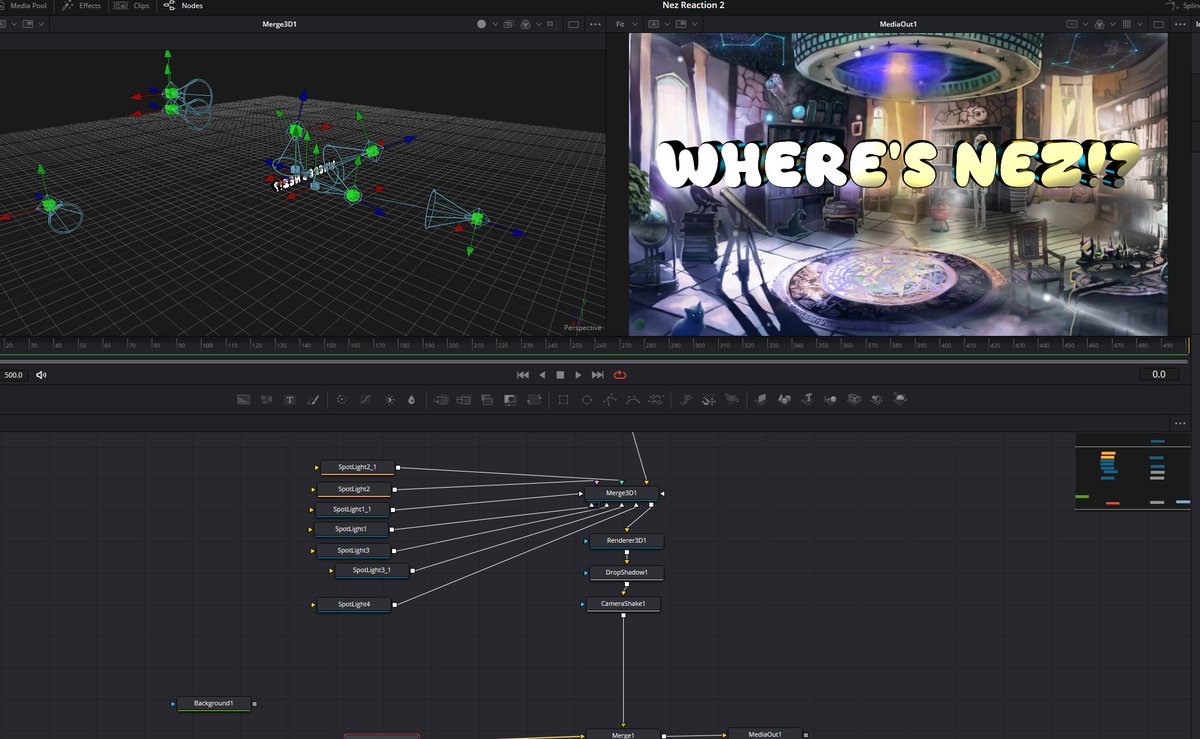Viewport: 1200px width, 739px height.
Task: Add a Background node from the toolbar
Action: point(243,400)
